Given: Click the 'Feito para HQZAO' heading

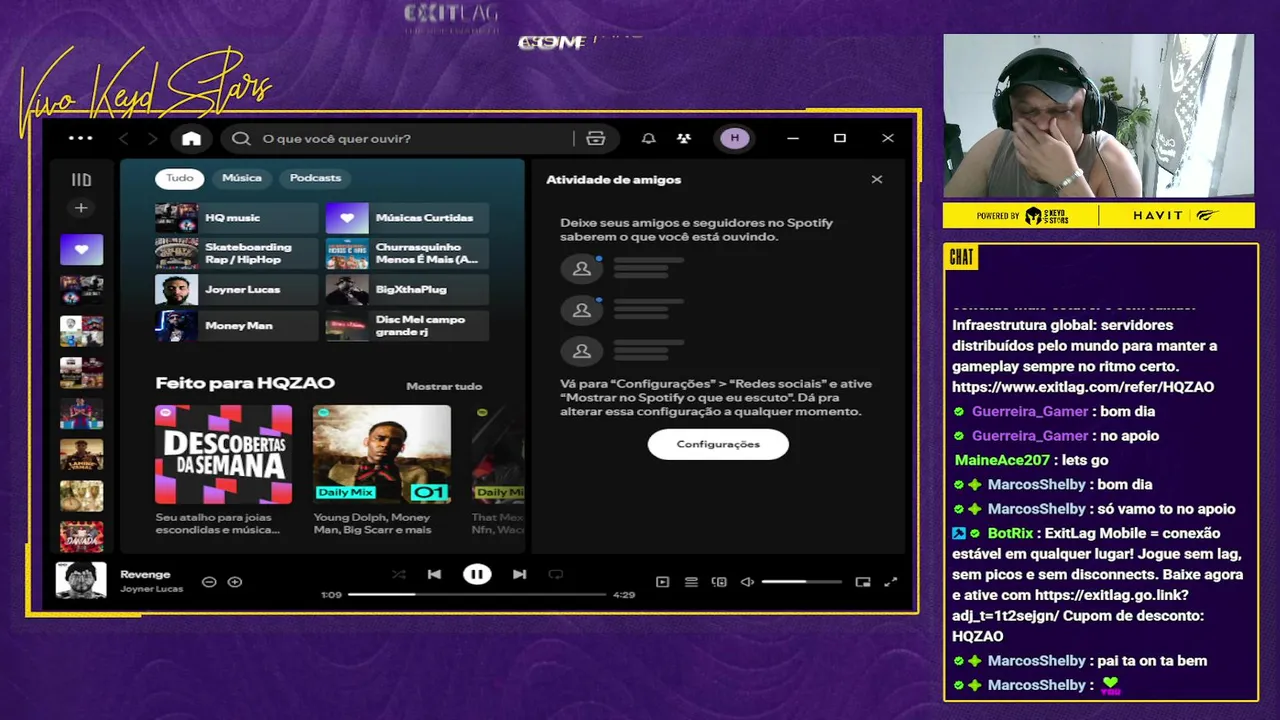Looking at the screenshot, I should click(245, 383).
